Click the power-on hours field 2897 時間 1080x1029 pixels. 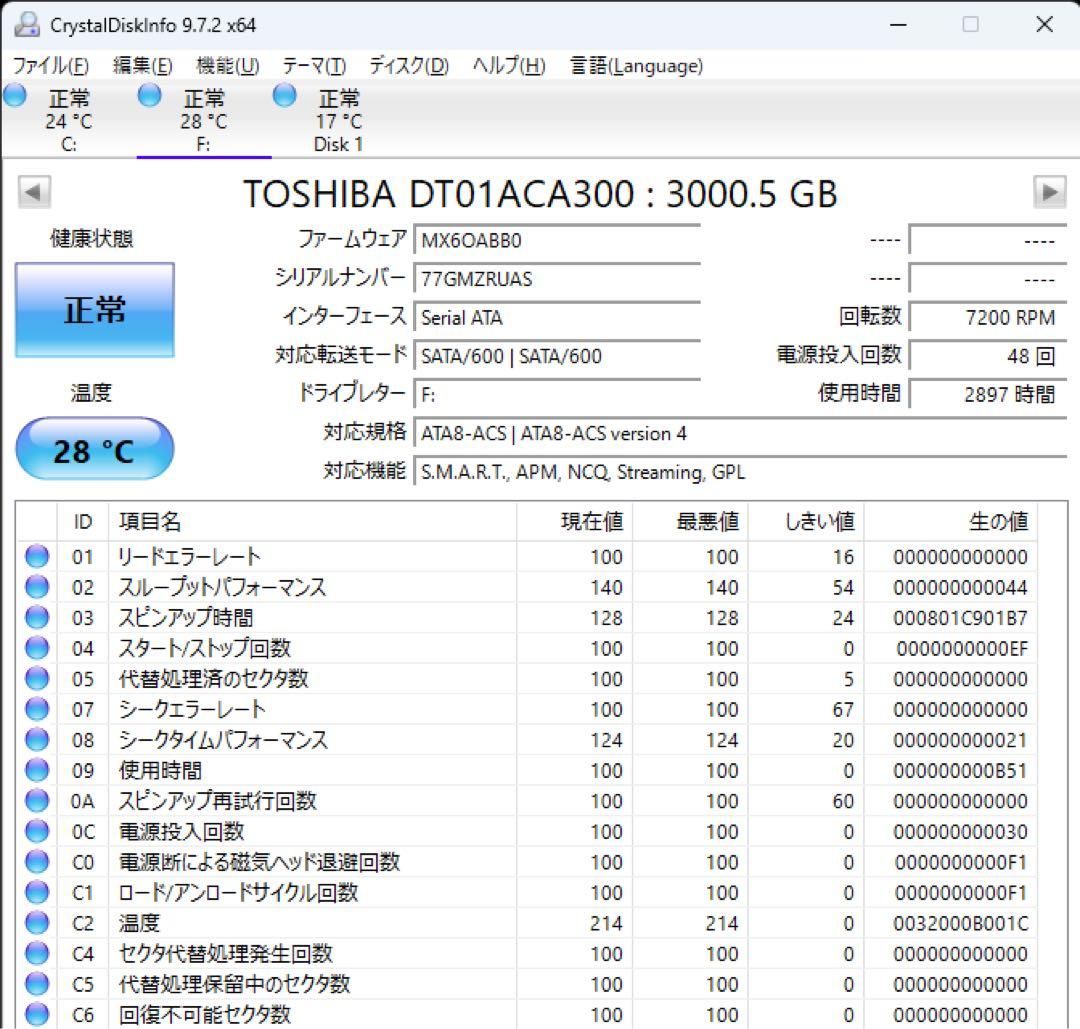coord(988,395)
